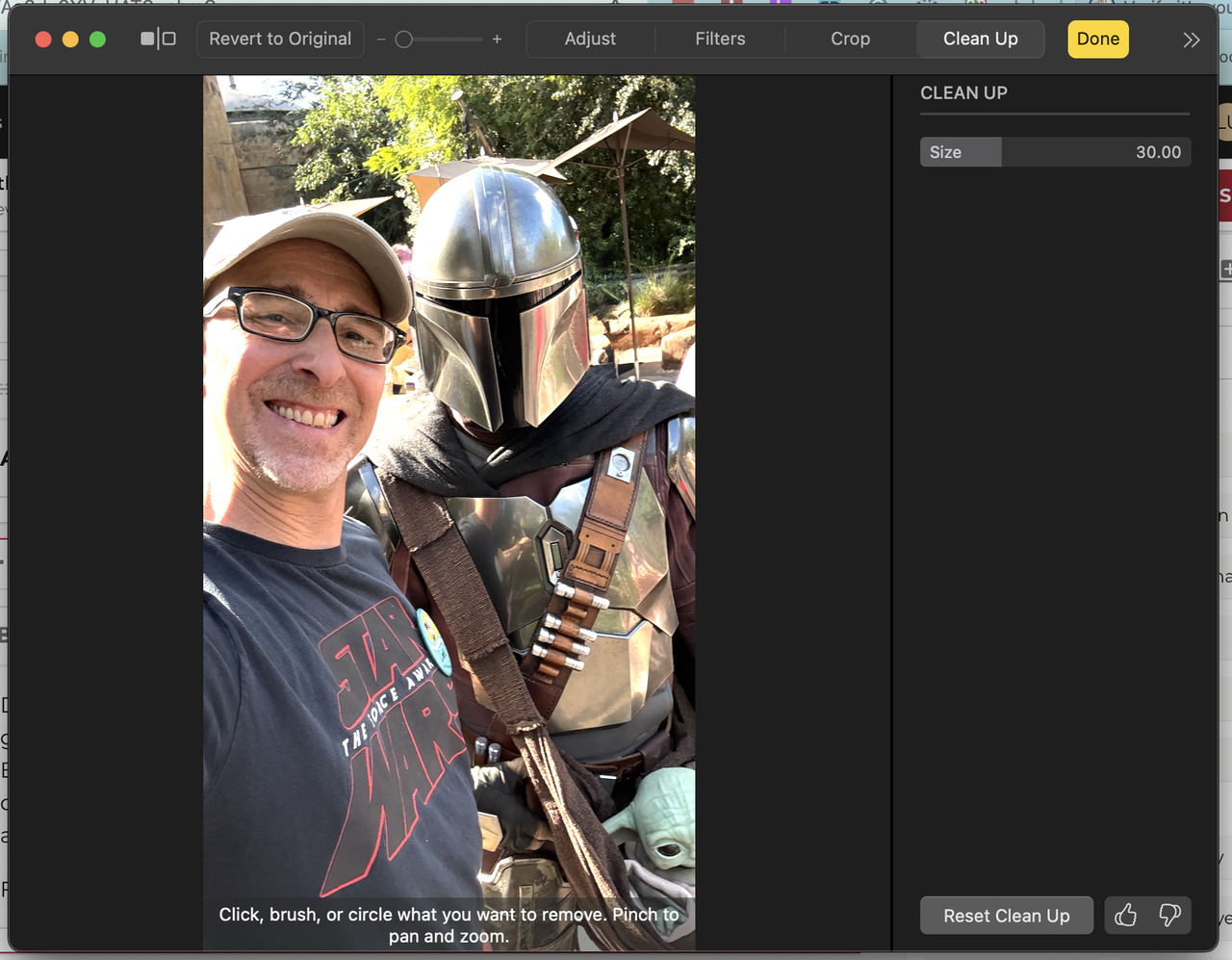Click Reset Clean Up button
The height and width of the screenshot is (960, 1232).
tap(1007, 916)
